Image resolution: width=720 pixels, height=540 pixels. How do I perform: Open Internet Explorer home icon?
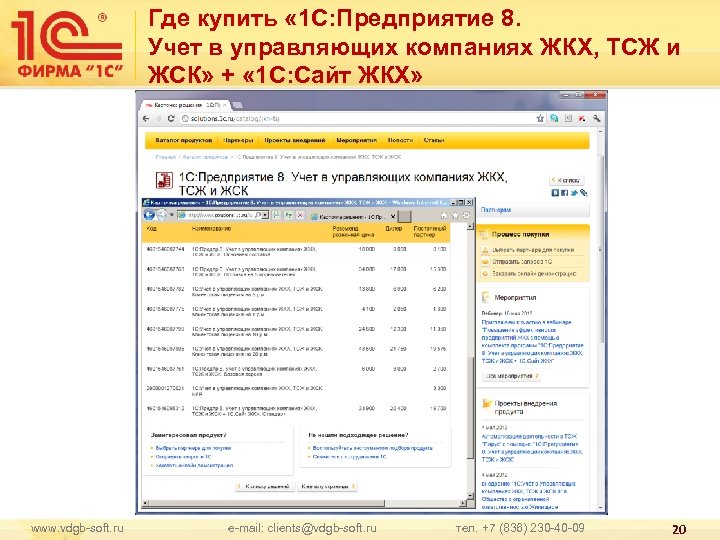tap(444, 215)
